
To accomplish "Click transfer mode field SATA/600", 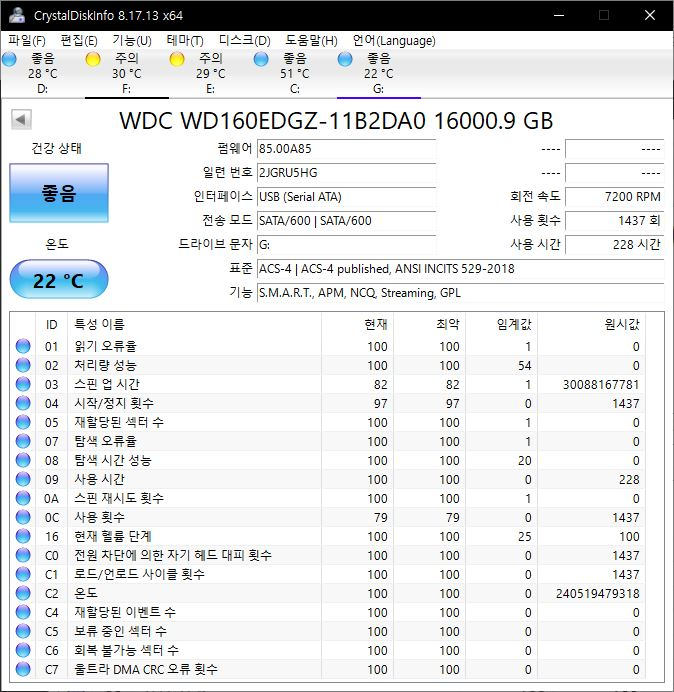I will 346,220.
